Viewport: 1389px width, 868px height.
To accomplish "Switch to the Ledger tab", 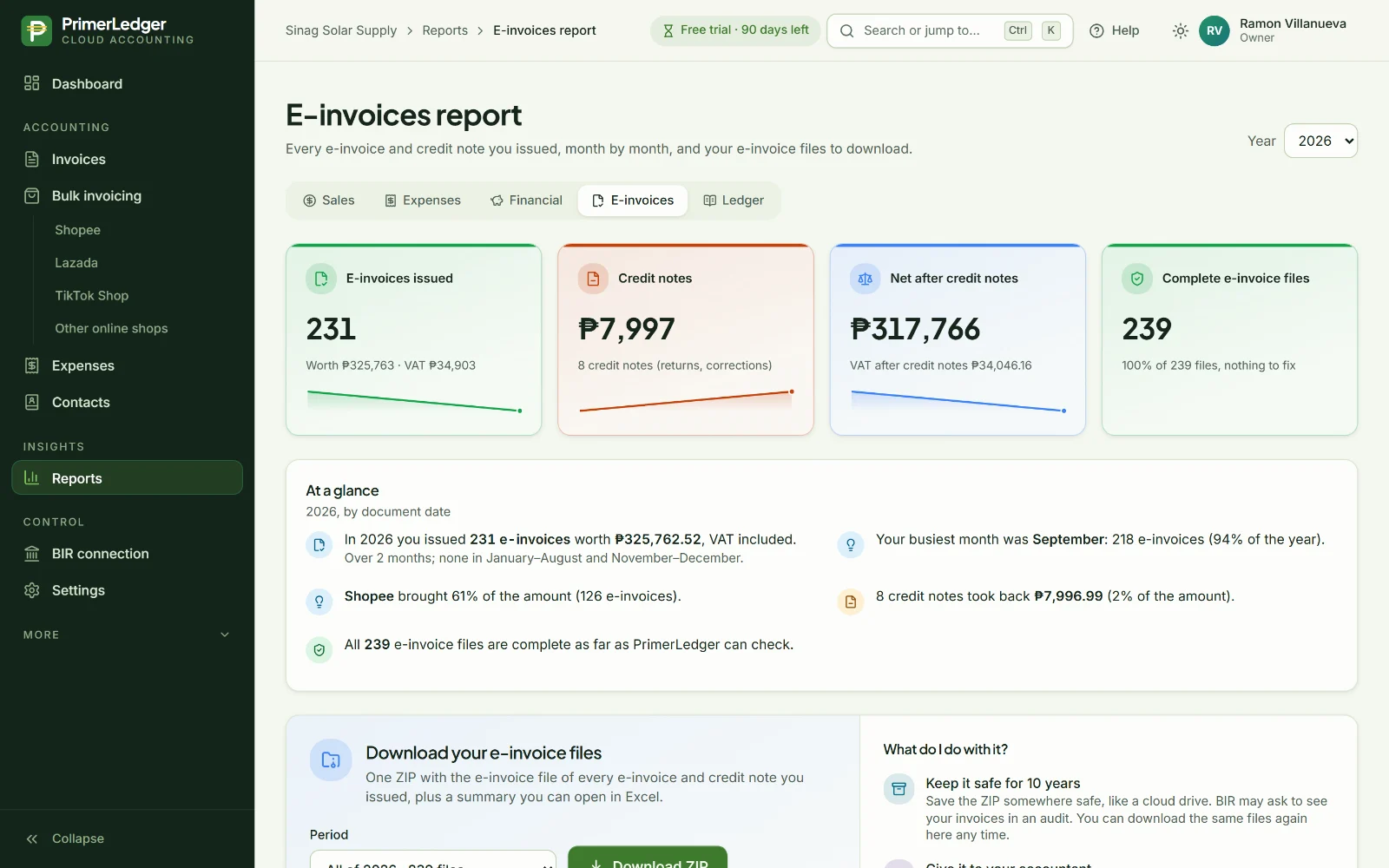I will (x=734, y=201).
